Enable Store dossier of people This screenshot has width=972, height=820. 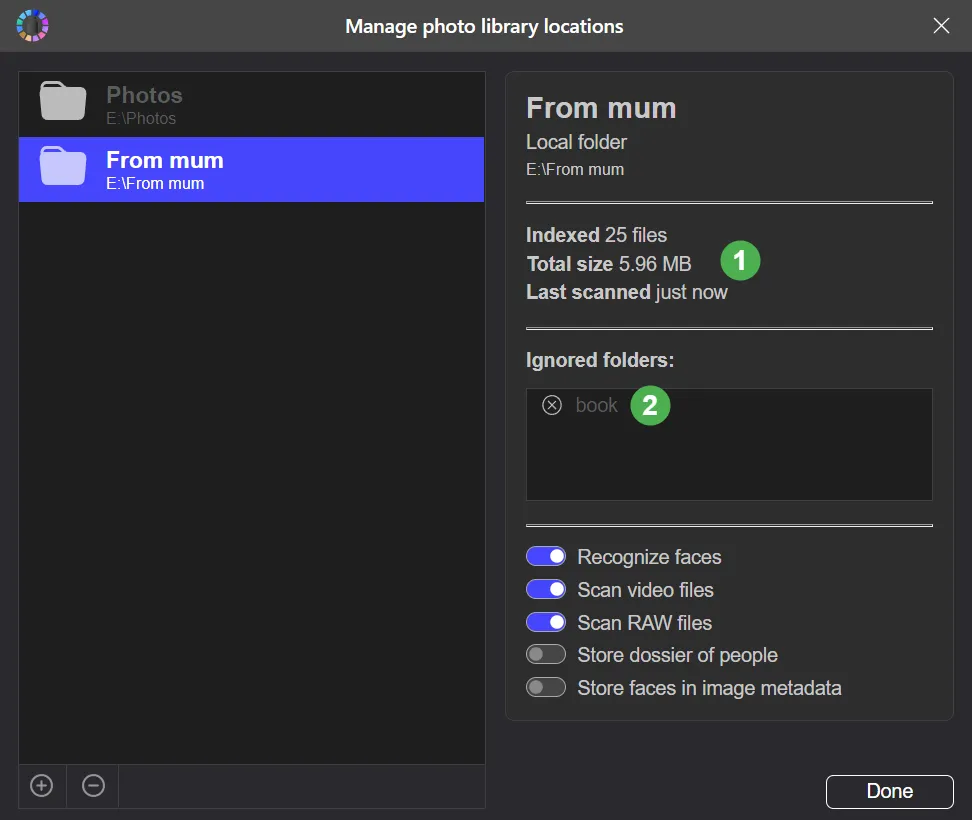point(546,654)
